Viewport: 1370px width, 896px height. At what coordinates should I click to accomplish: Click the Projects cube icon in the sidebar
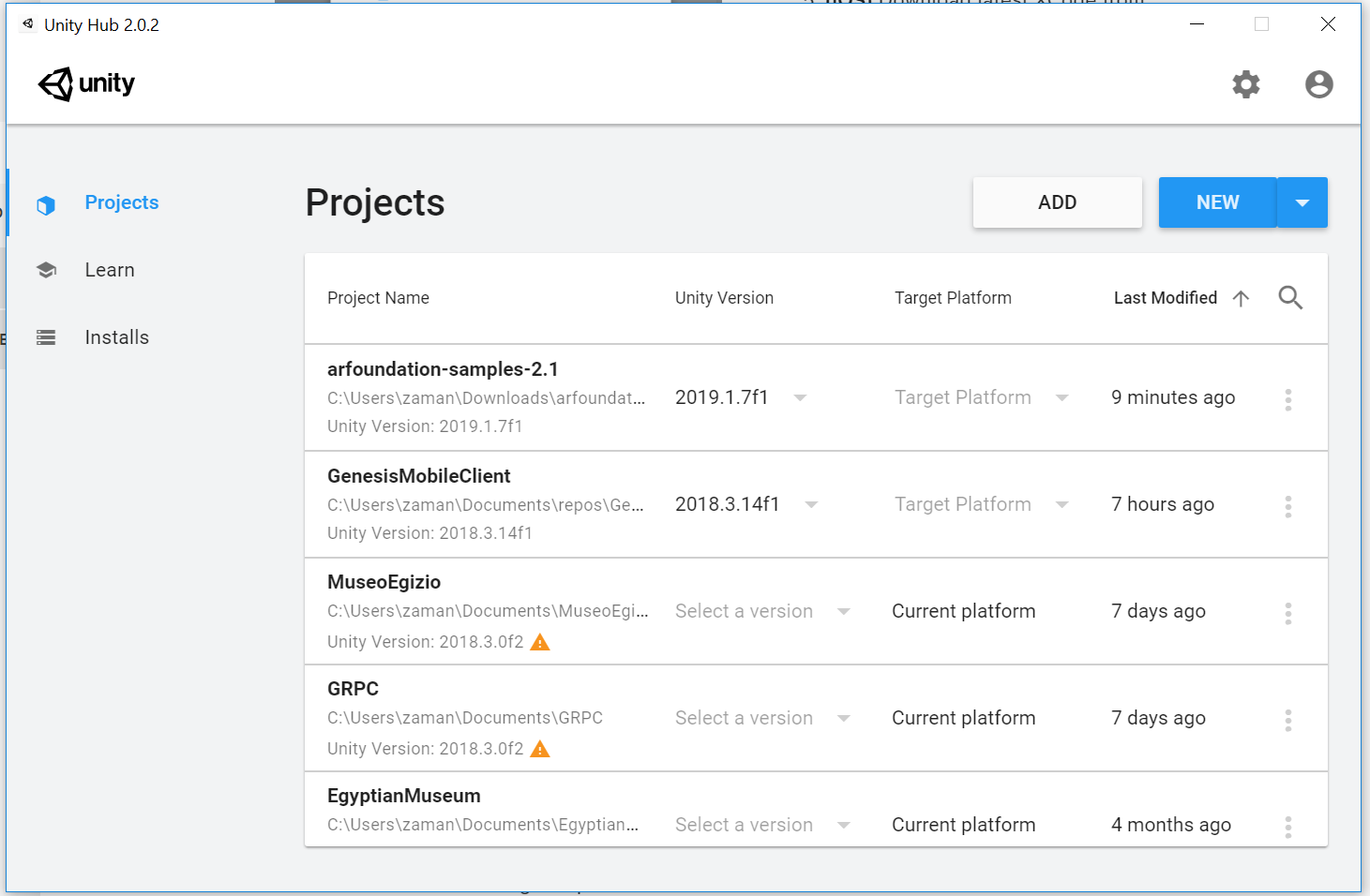tap(46, 205)
